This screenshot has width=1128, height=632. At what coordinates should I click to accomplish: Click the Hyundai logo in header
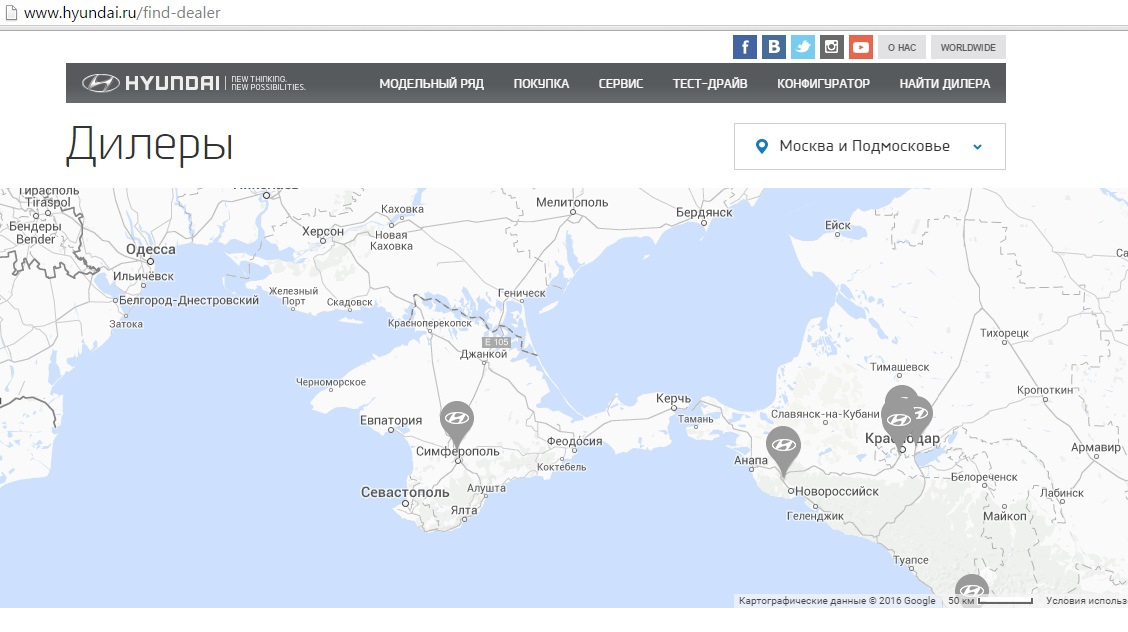tap(150, 83)
